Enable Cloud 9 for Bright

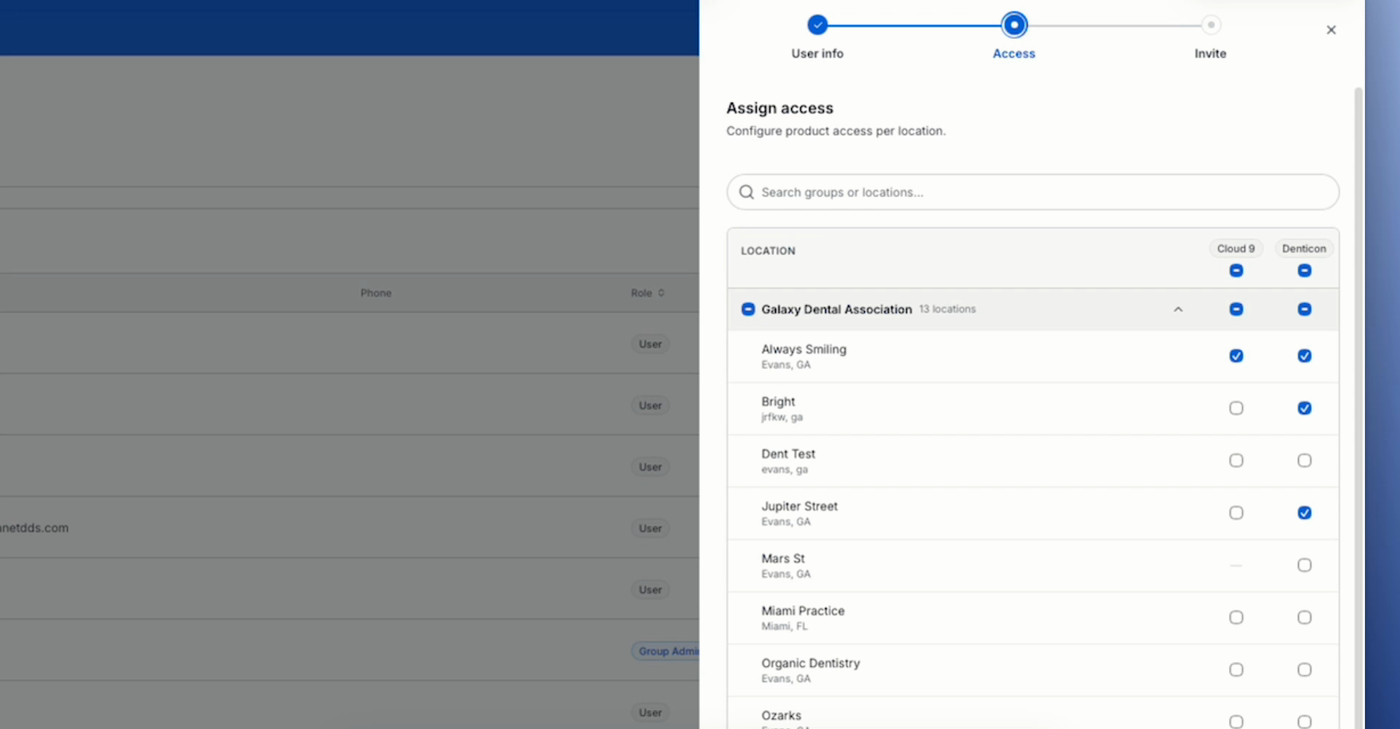coord(1236,408)
